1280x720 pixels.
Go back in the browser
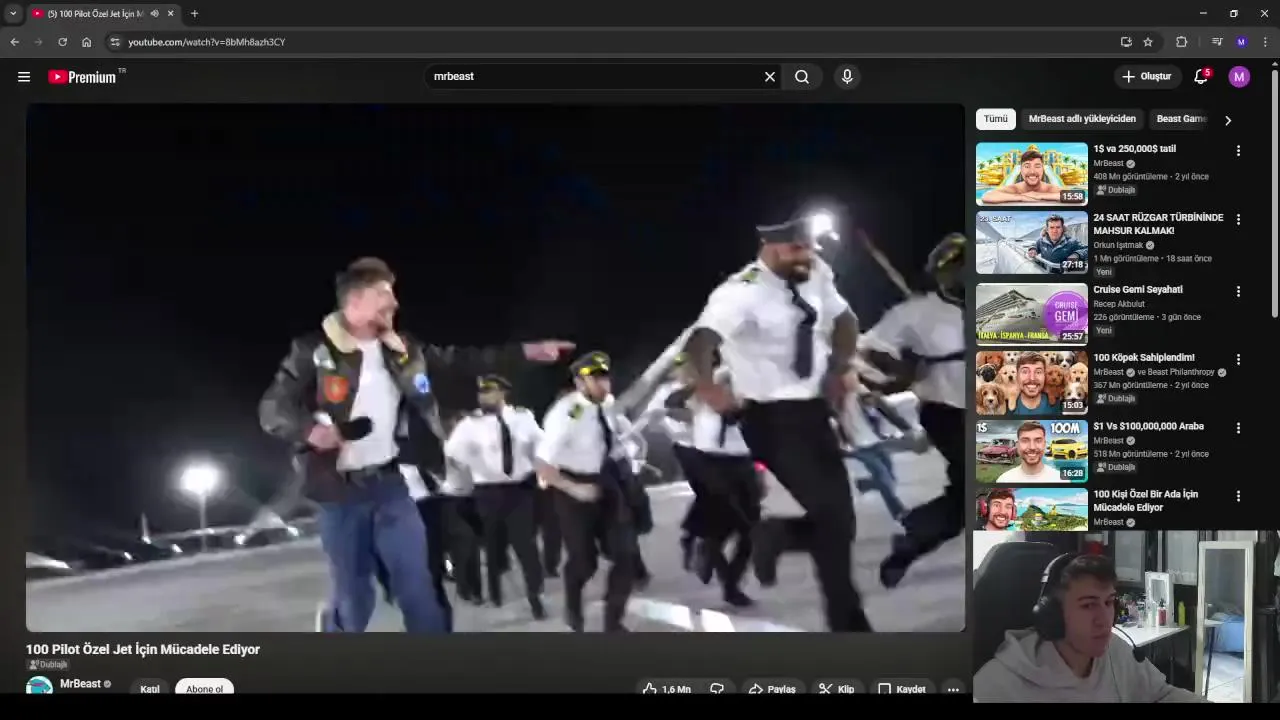coord(14,42)
